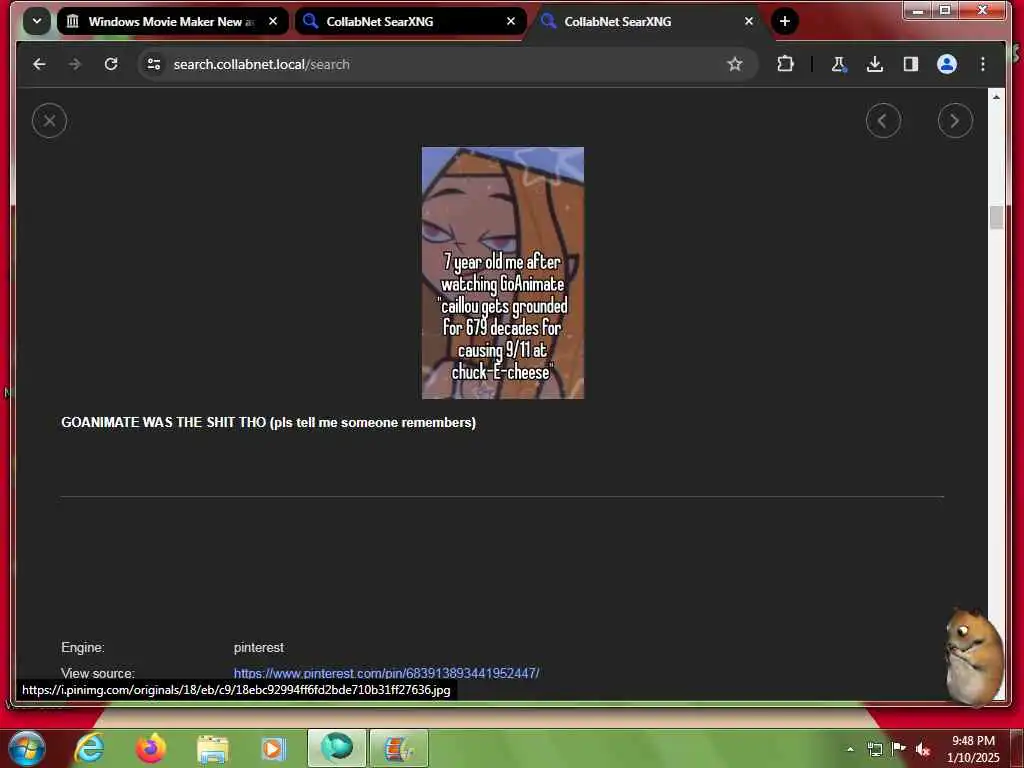
Task: Open Windows Media Player taskbar icon
Action: click(274, 749)
